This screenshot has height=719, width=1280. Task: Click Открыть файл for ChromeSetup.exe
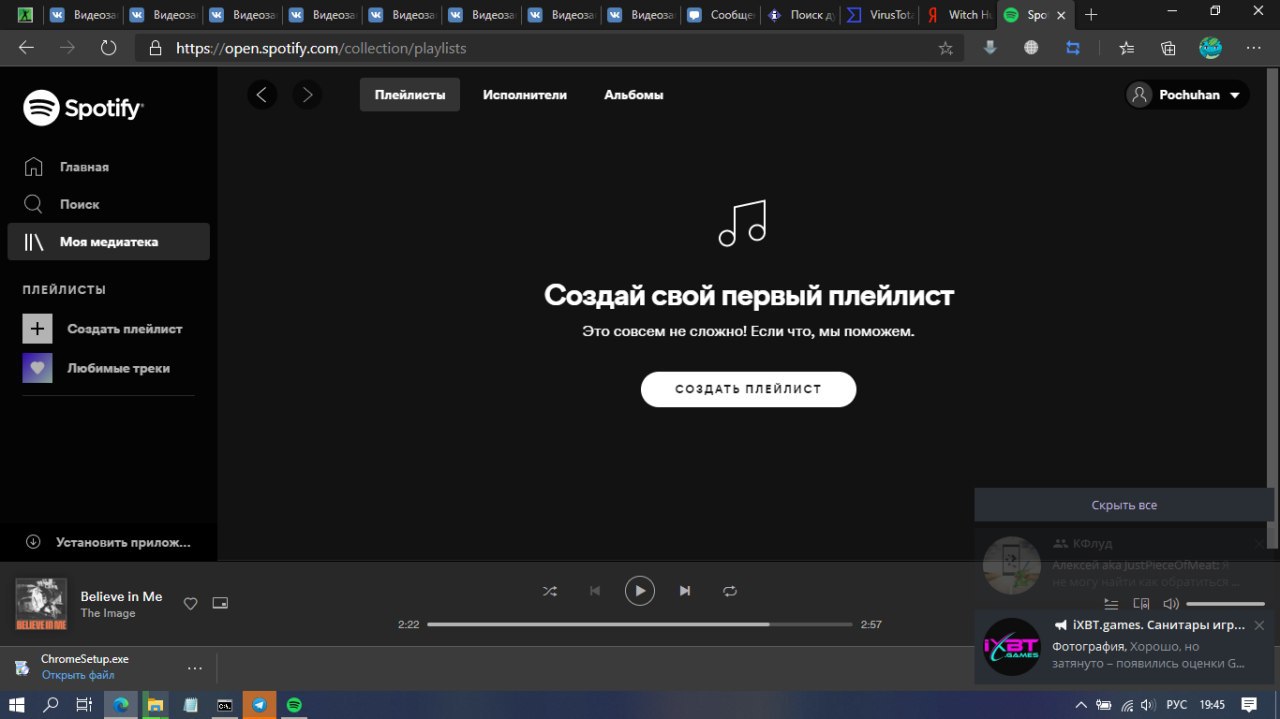(78, 675)
